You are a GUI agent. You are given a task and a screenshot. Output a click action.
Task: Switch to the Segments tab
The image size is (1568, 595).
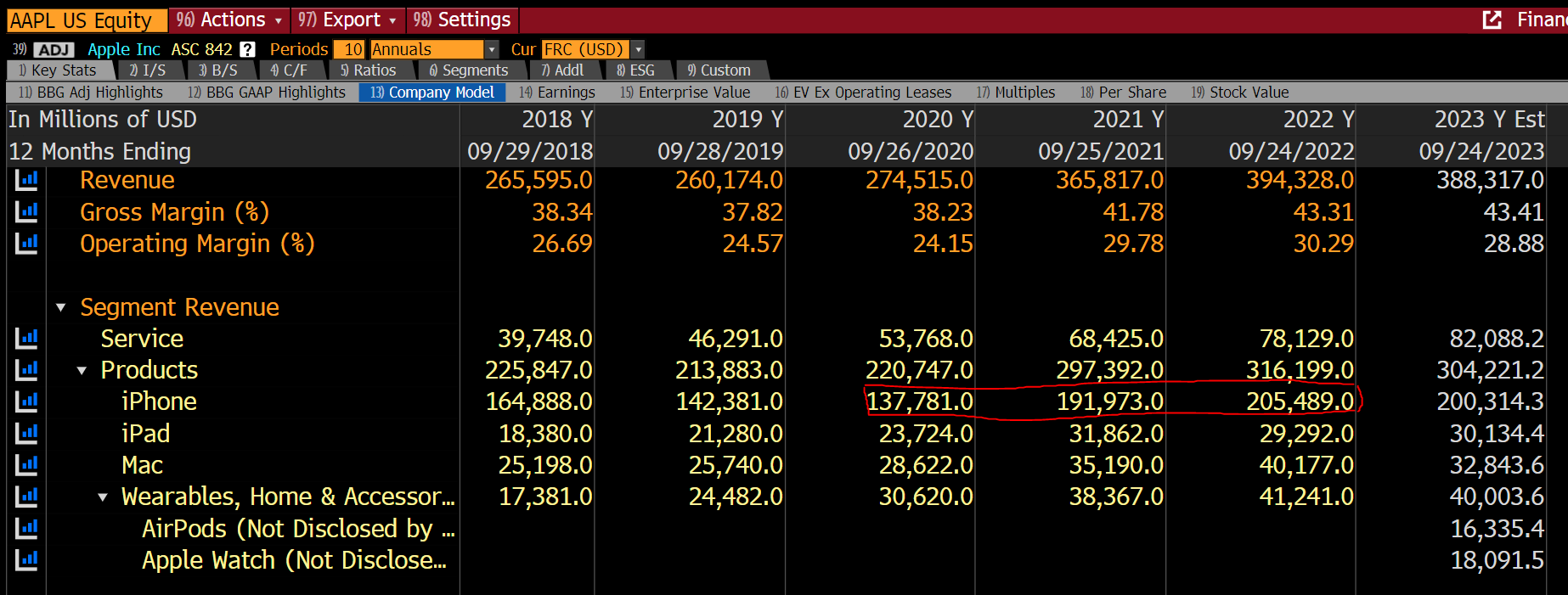(x=469, y=70)
